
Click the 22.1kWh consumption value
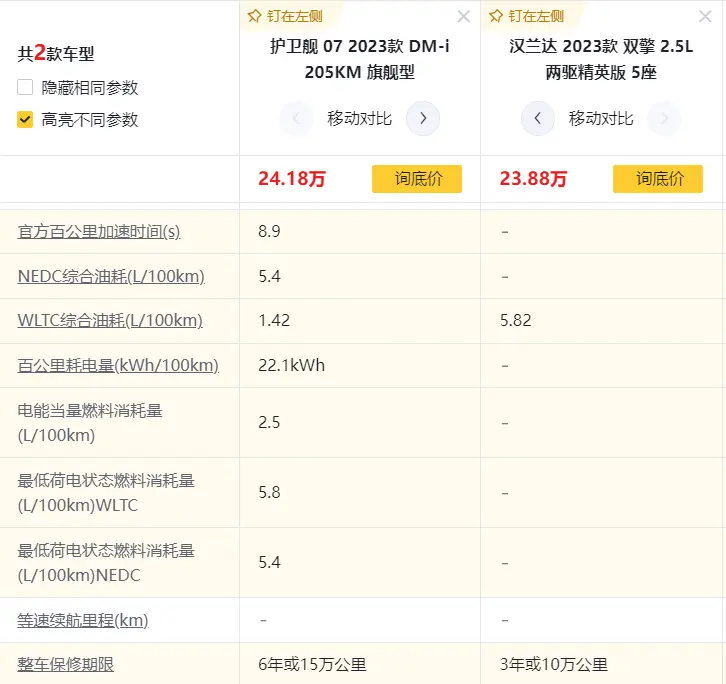pos(292,365)
